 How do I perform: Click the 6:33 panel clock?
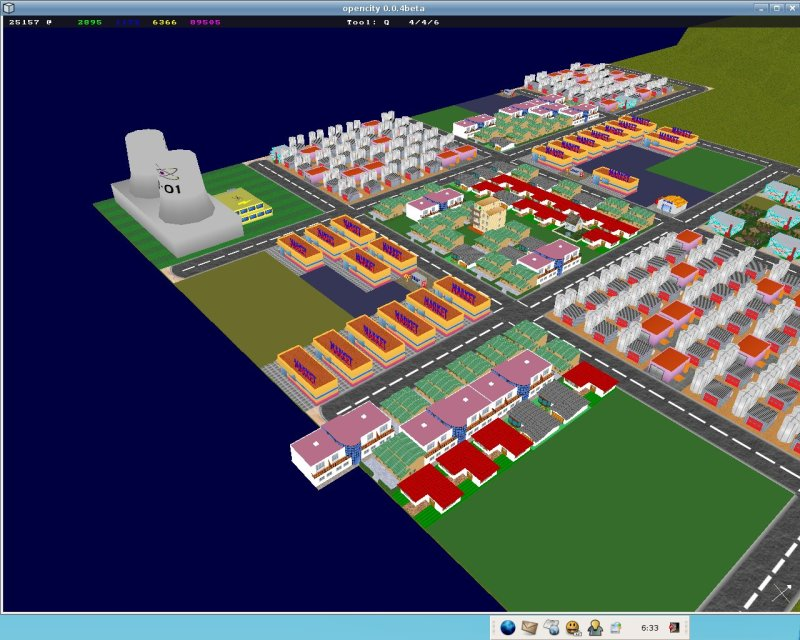tap(649, 628)
